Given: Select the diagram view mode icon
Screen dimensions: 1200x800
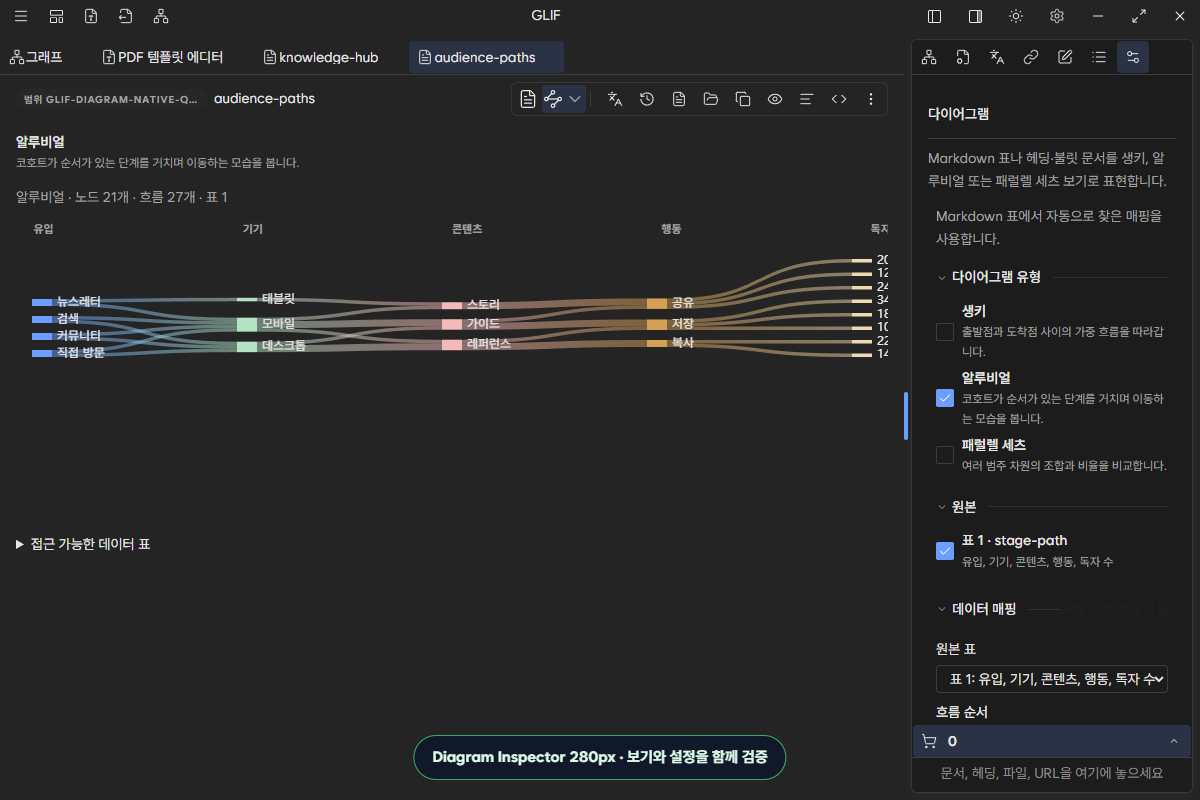Looking at the screenshot, I should pos(553,99).
